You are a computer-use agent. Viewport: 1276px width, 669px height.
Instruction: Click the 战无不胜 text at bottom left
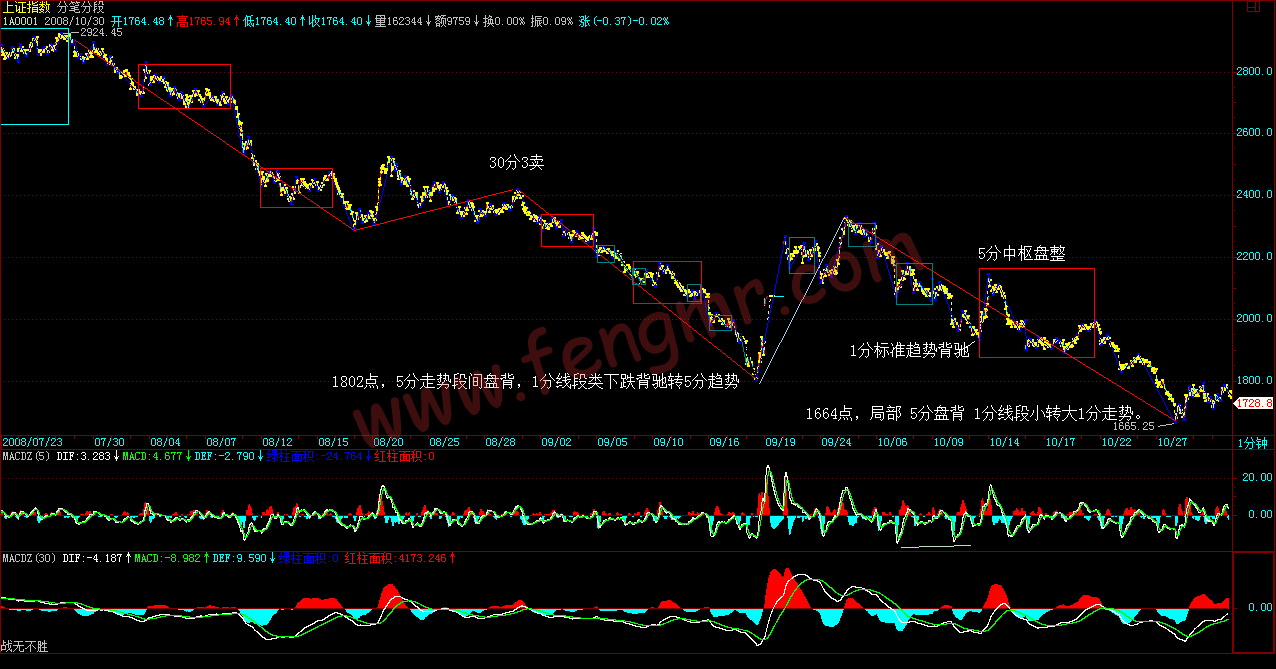point(24,647)
